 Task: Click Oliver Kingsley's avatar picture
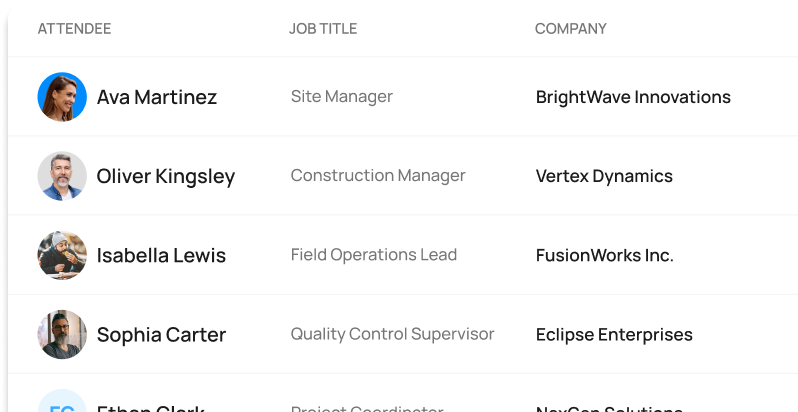(x=62, y=176)
